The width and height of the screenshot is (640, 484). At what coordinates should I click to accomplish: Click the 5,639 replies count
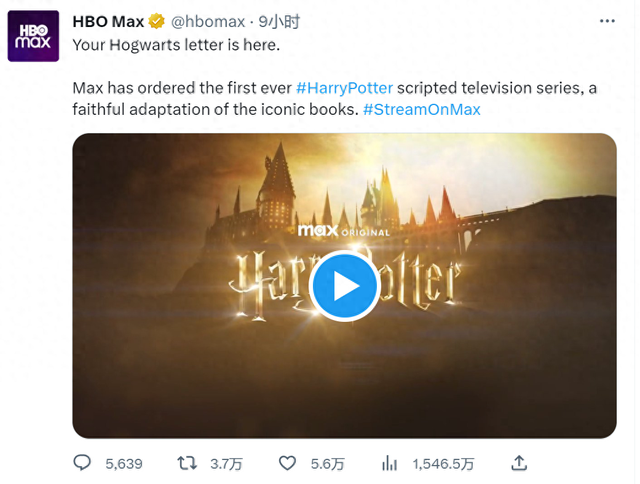point(124,464)
